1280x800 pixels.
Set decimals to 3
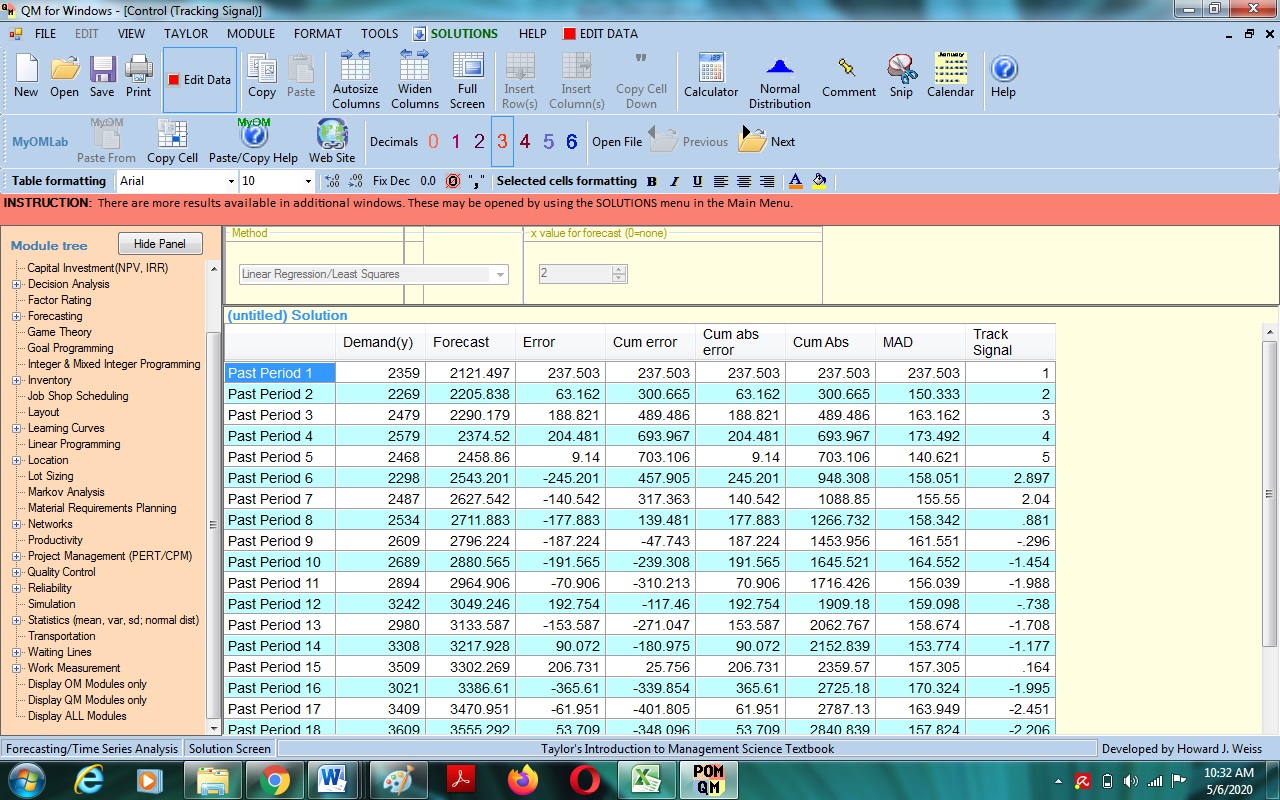click(502, 142)
